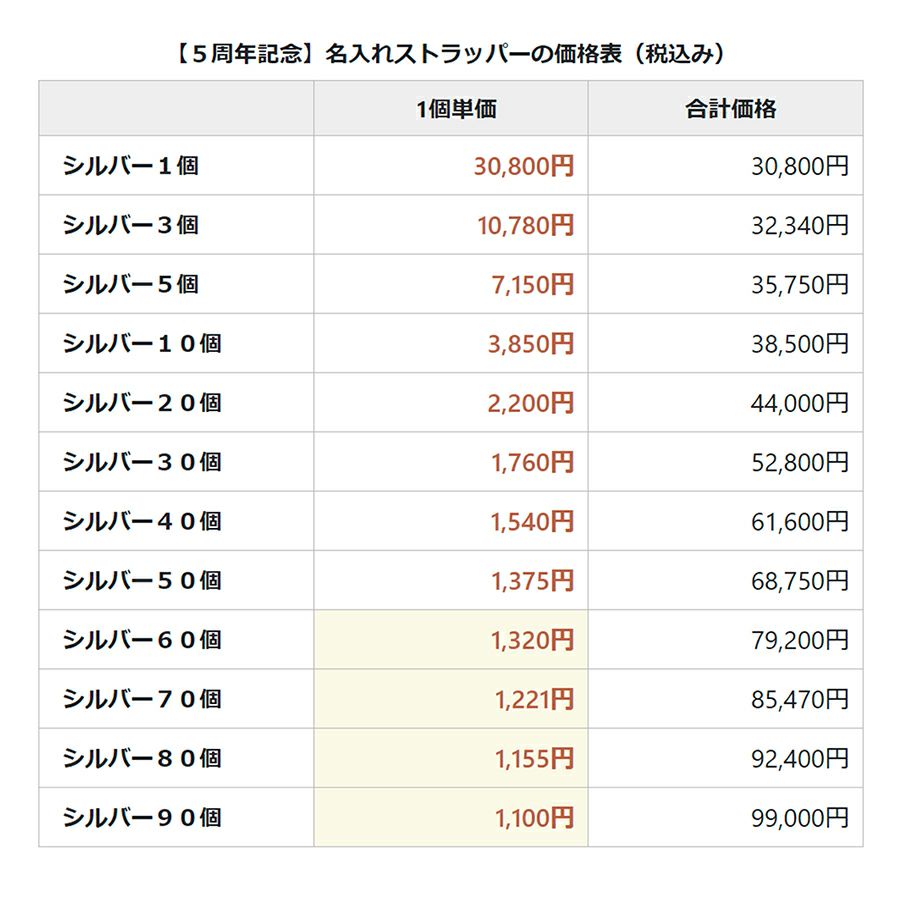The image size is (900, 900).
Task: Select the シルバー５個 row label
Action: [130, 284]
